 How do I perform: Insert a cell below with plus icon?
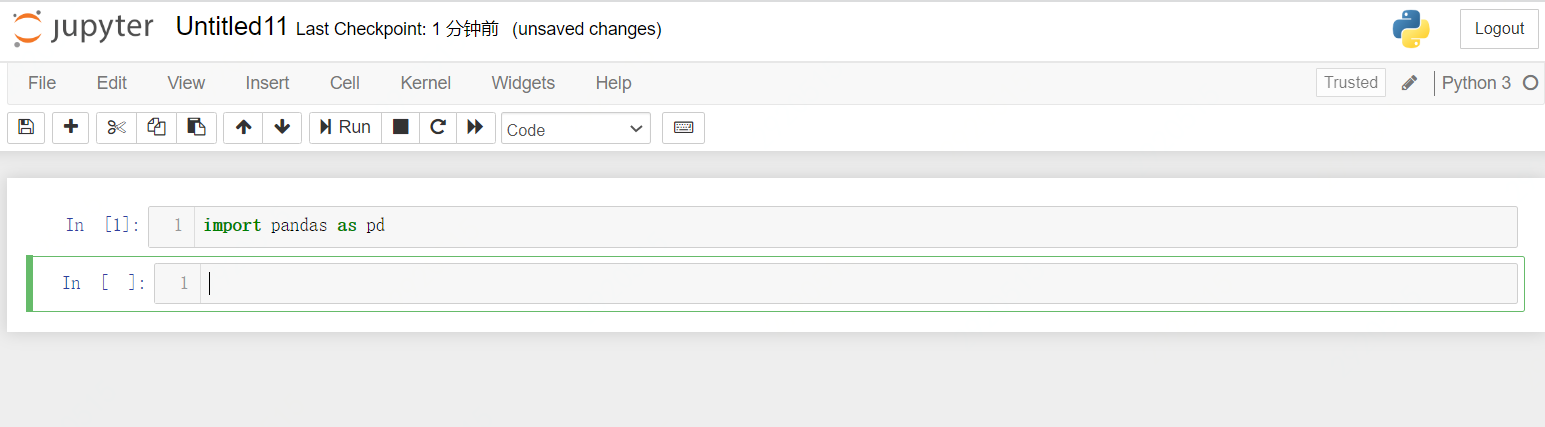(70, 127)
